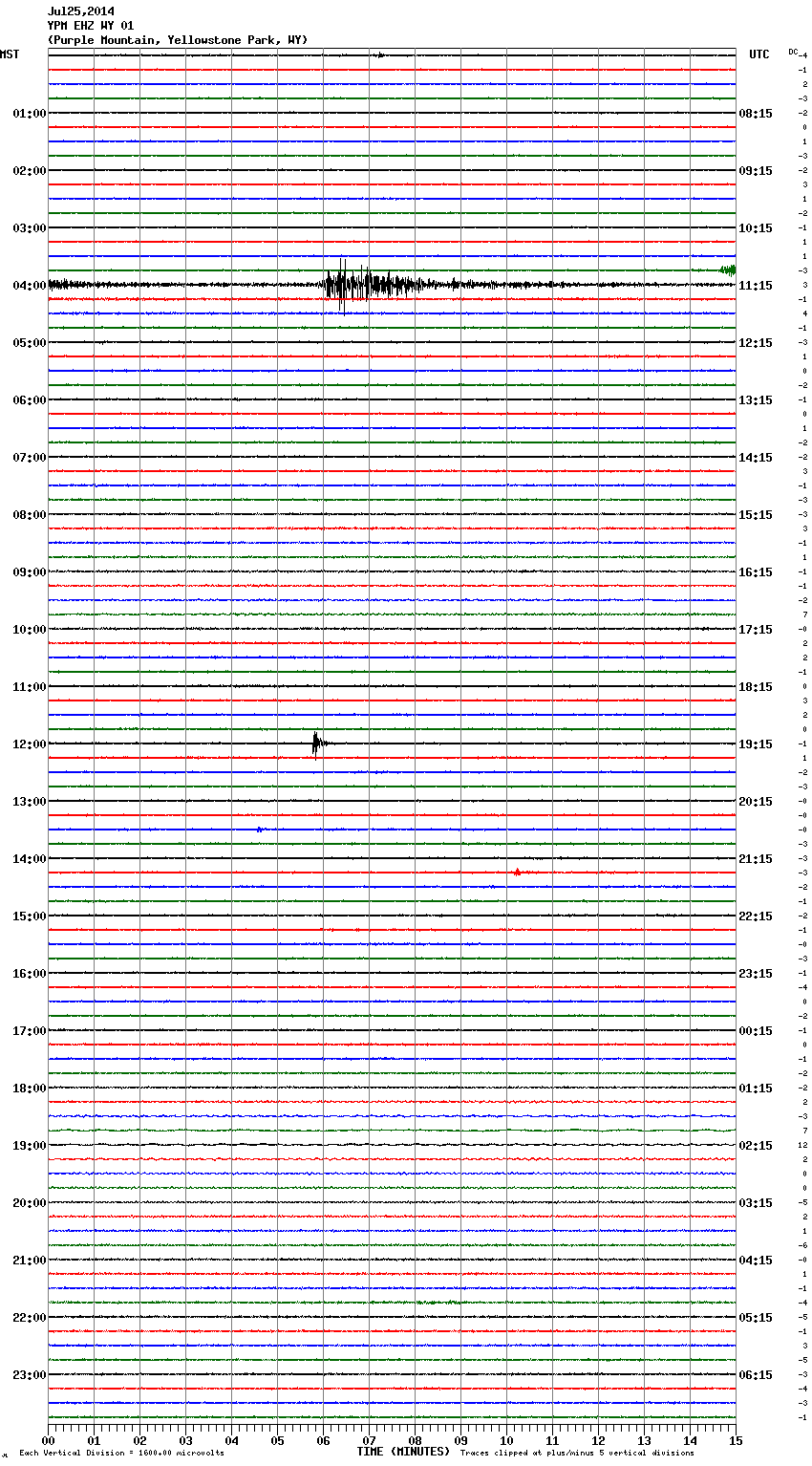The height and width of the screenshot is (1466, 812).
Task: Click the 03:15 UTC time label
Action: tap(756, 1203)
